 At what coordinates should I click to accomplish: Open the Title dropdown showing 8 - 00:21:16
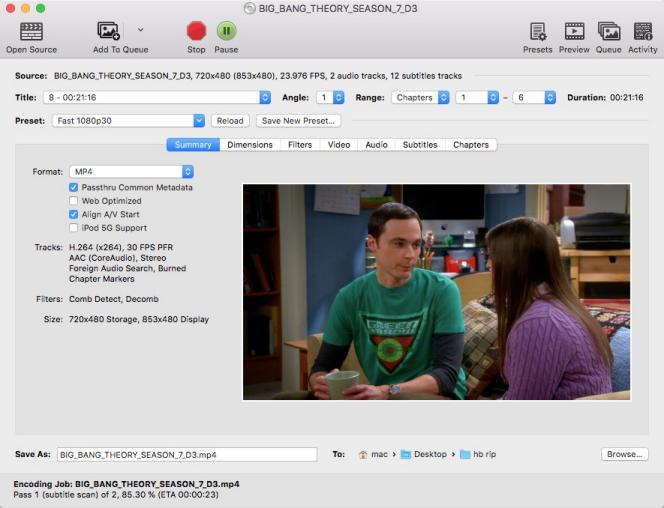coord(157,97)
